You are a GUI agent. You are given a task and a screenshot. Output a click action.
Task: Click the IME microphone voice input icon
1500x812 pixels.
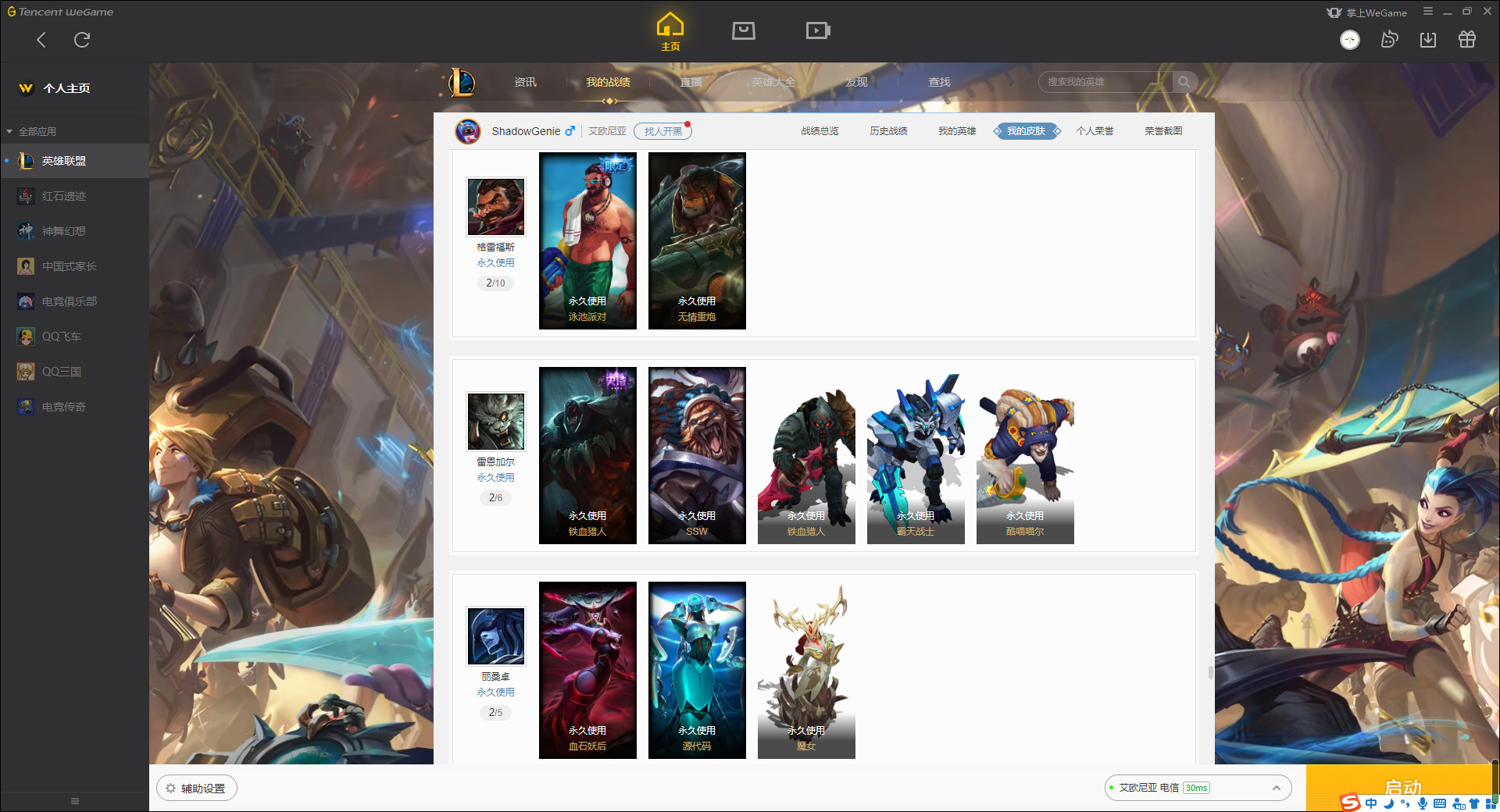(x=1423, y=803)
